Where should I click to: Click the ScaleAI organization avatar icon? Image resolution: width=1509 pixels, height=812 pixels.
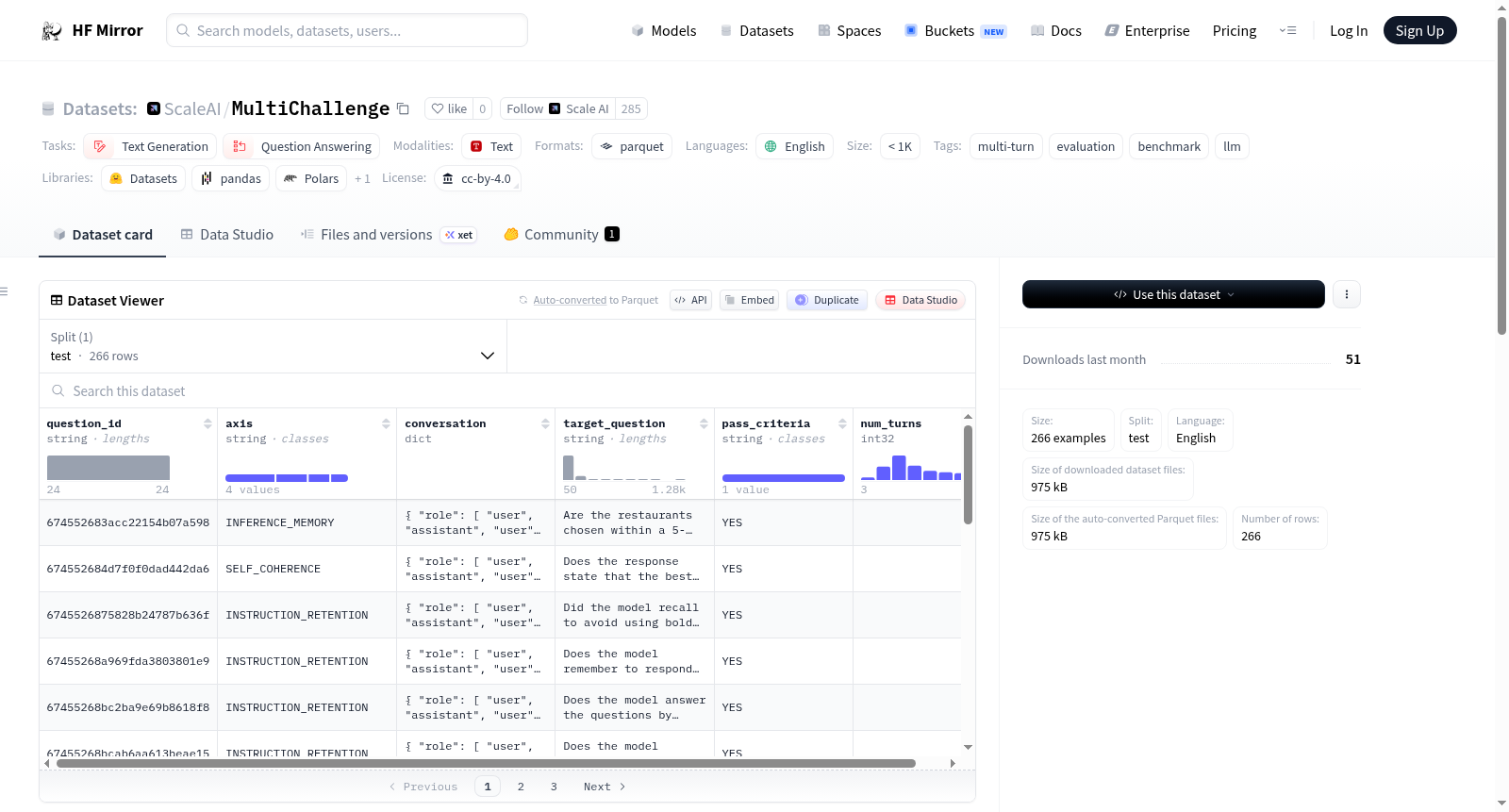(154, 108)
